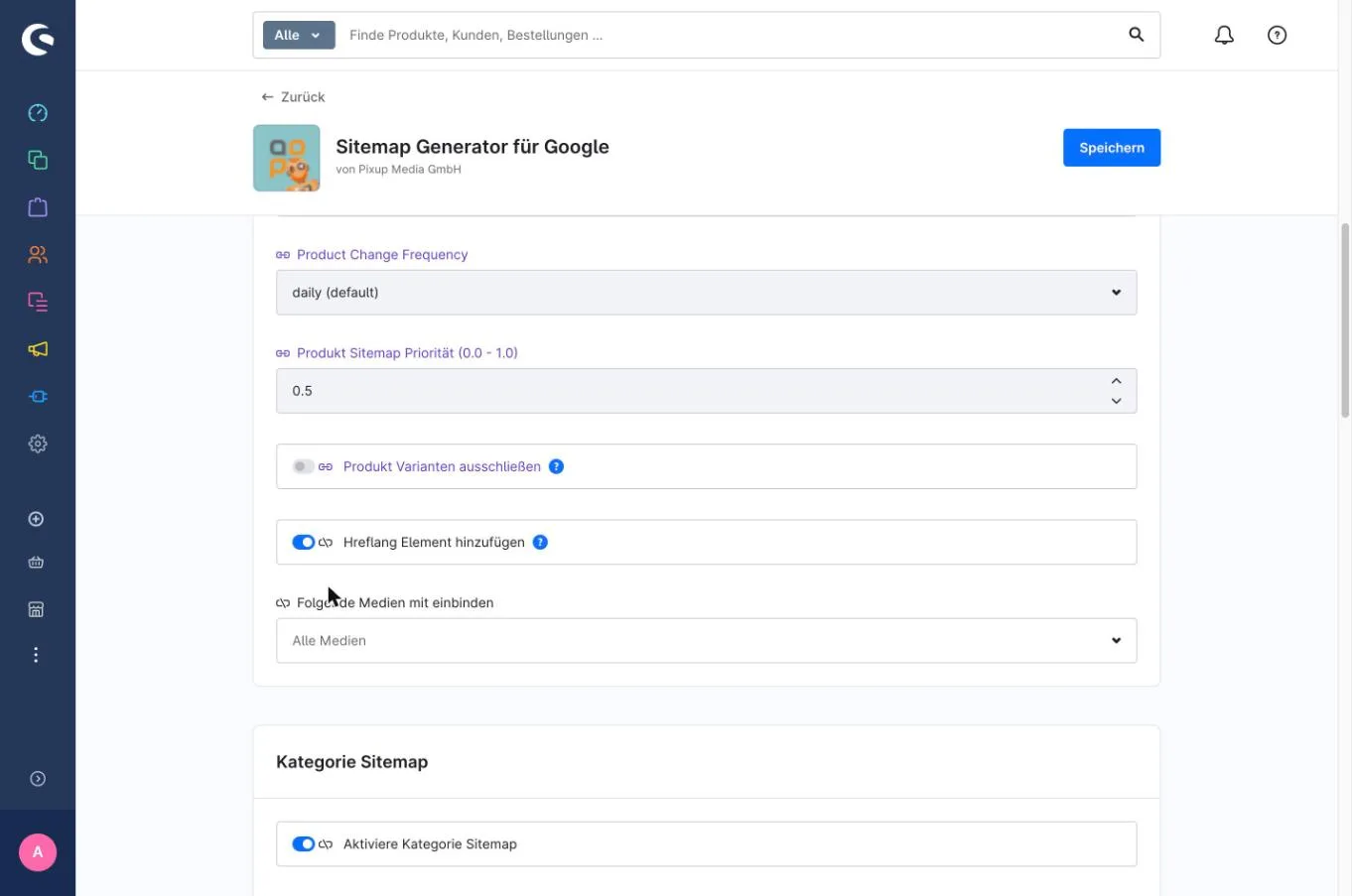Open the Settings gear icon

pyautogui.click(x=38, y=444)
